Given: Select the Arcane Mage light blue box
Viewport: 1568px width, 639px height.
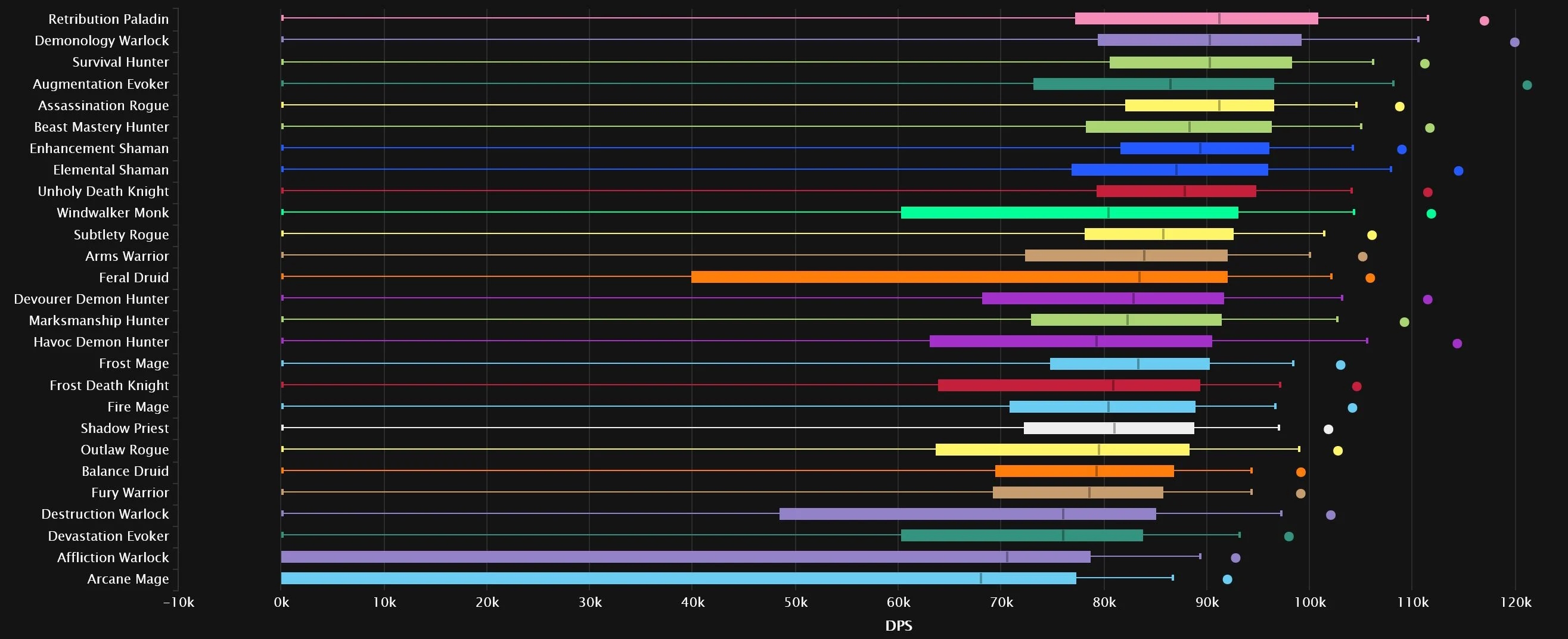Looking at the screenshot, I should point(678,579).
